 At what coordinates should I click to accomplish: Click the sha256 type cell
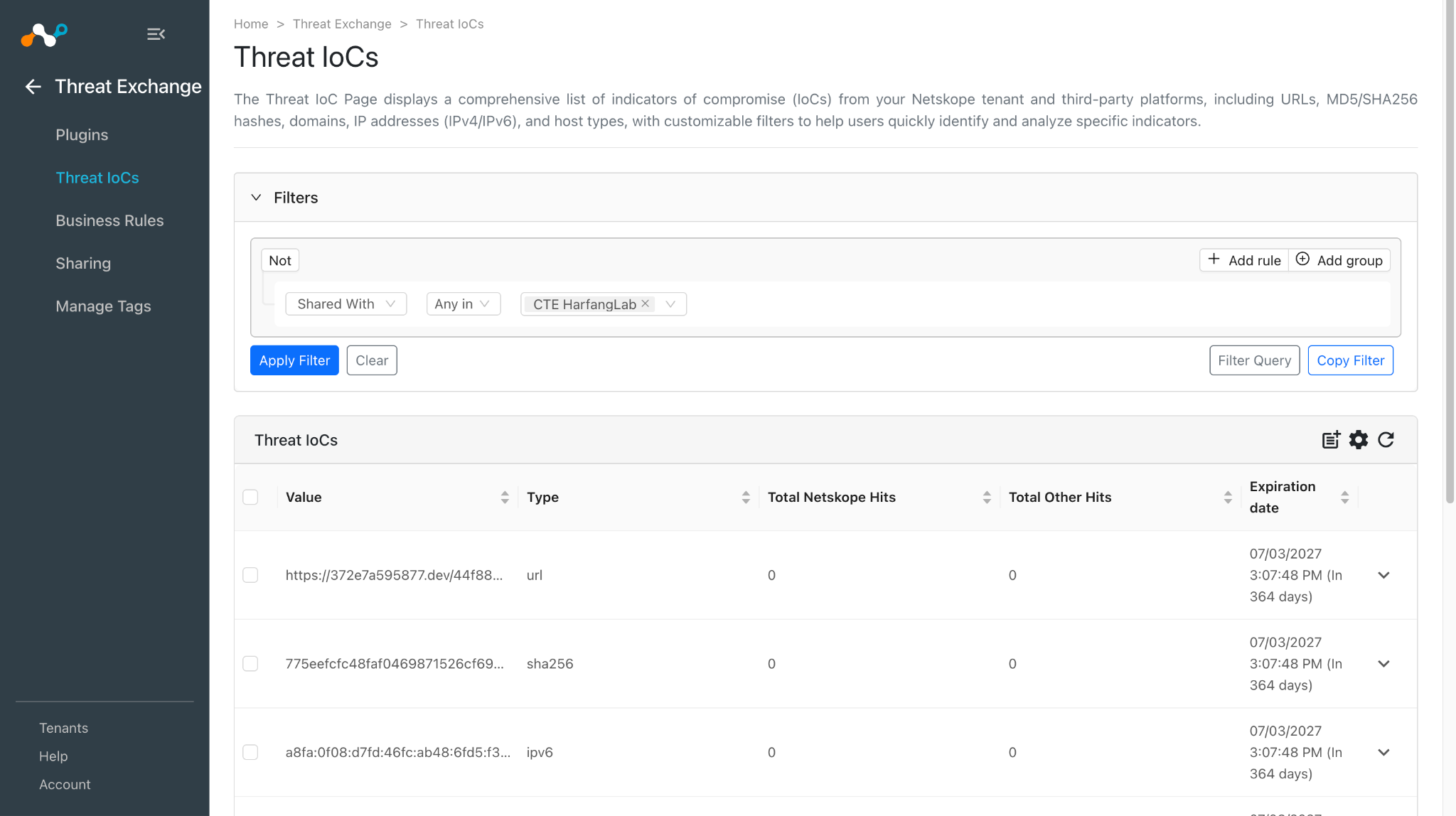550,664
